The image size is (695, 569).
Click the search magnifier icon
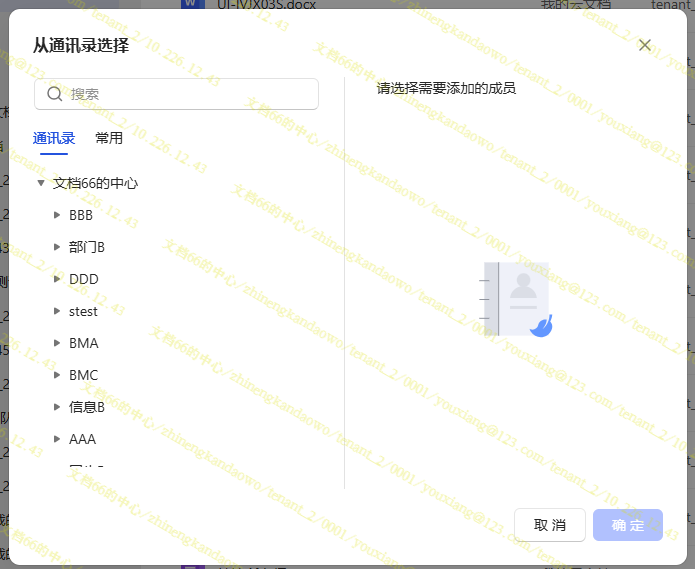click(53, 94)
